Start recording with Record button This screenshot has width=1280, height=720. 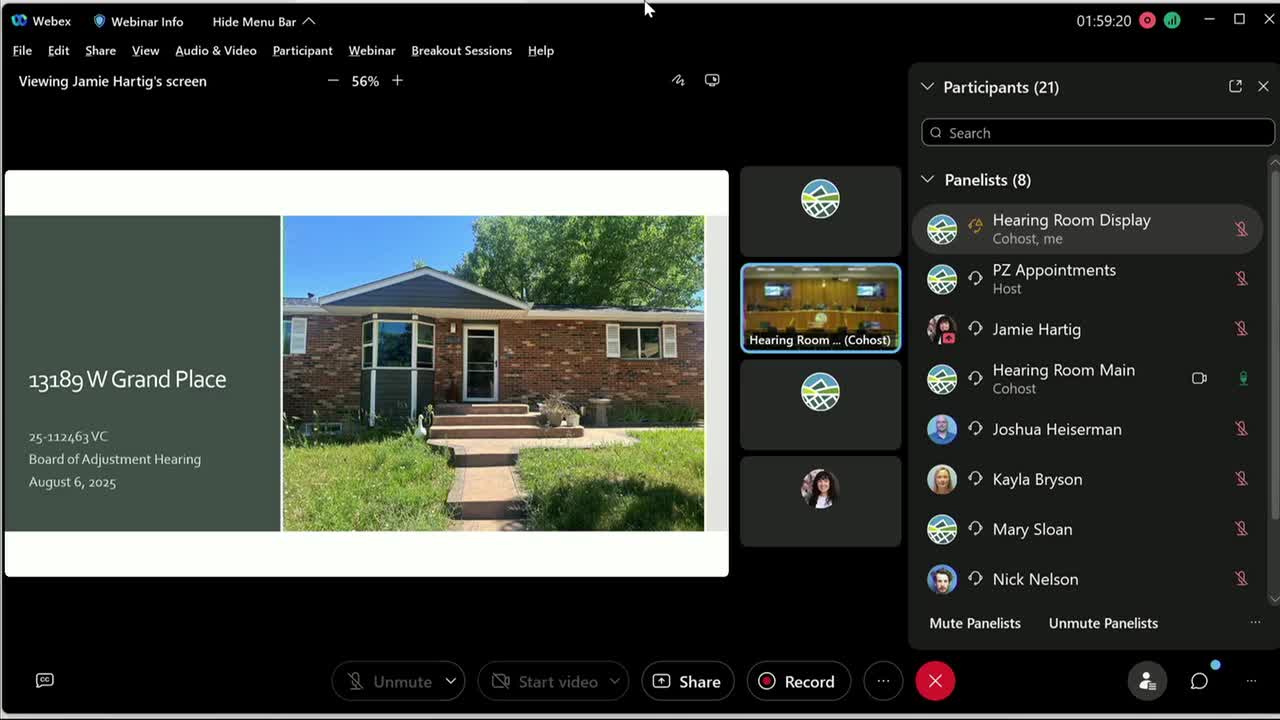click(798, 681)
